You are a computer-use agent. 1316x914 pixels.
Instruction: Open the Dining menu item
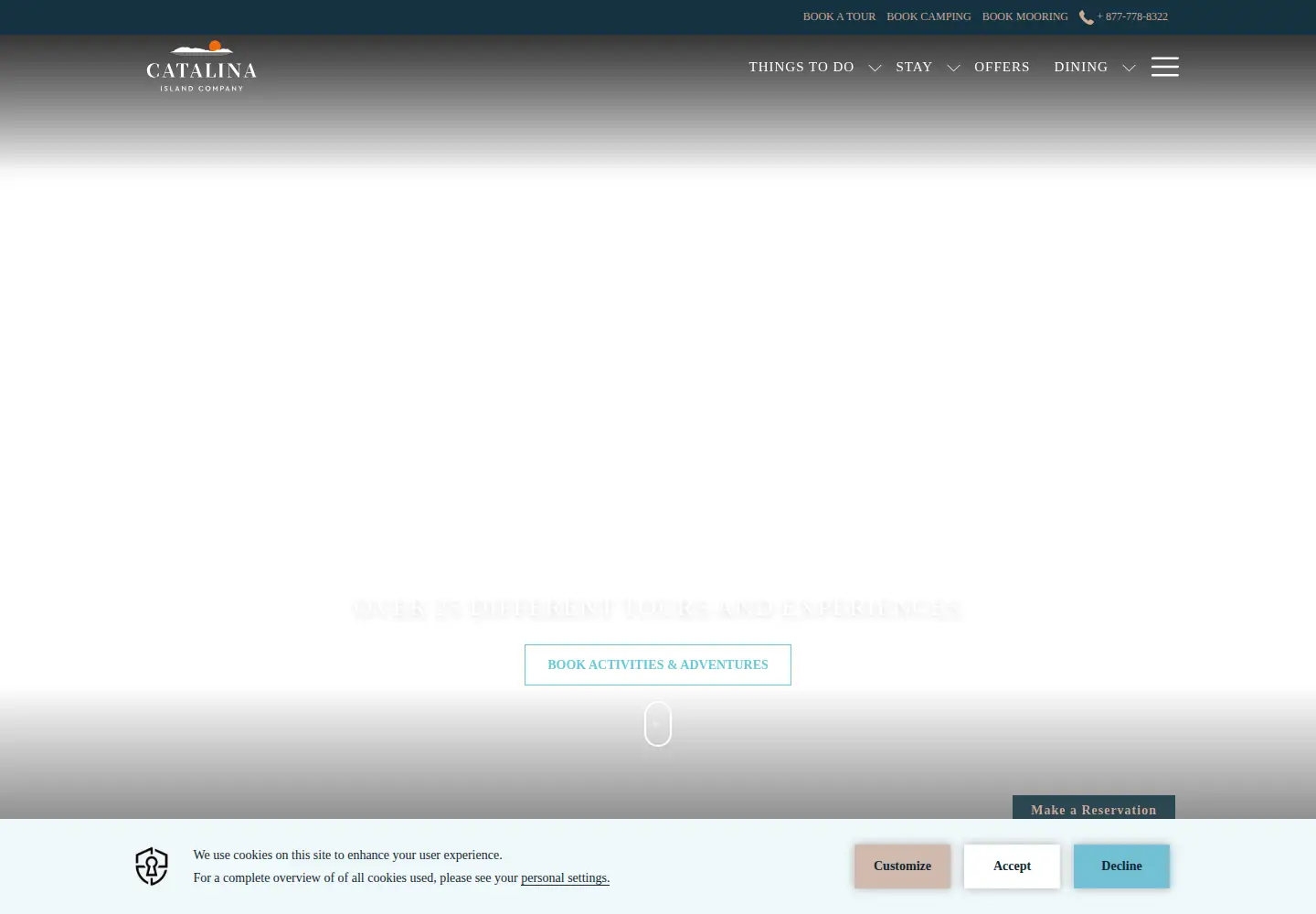click(x=1081, y=67)
